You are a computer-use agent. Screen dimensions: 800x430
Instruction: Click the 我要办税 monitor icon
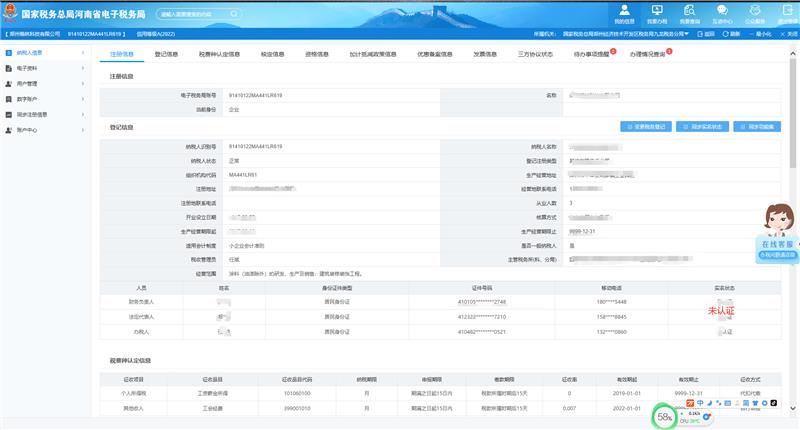coord(657,12)
